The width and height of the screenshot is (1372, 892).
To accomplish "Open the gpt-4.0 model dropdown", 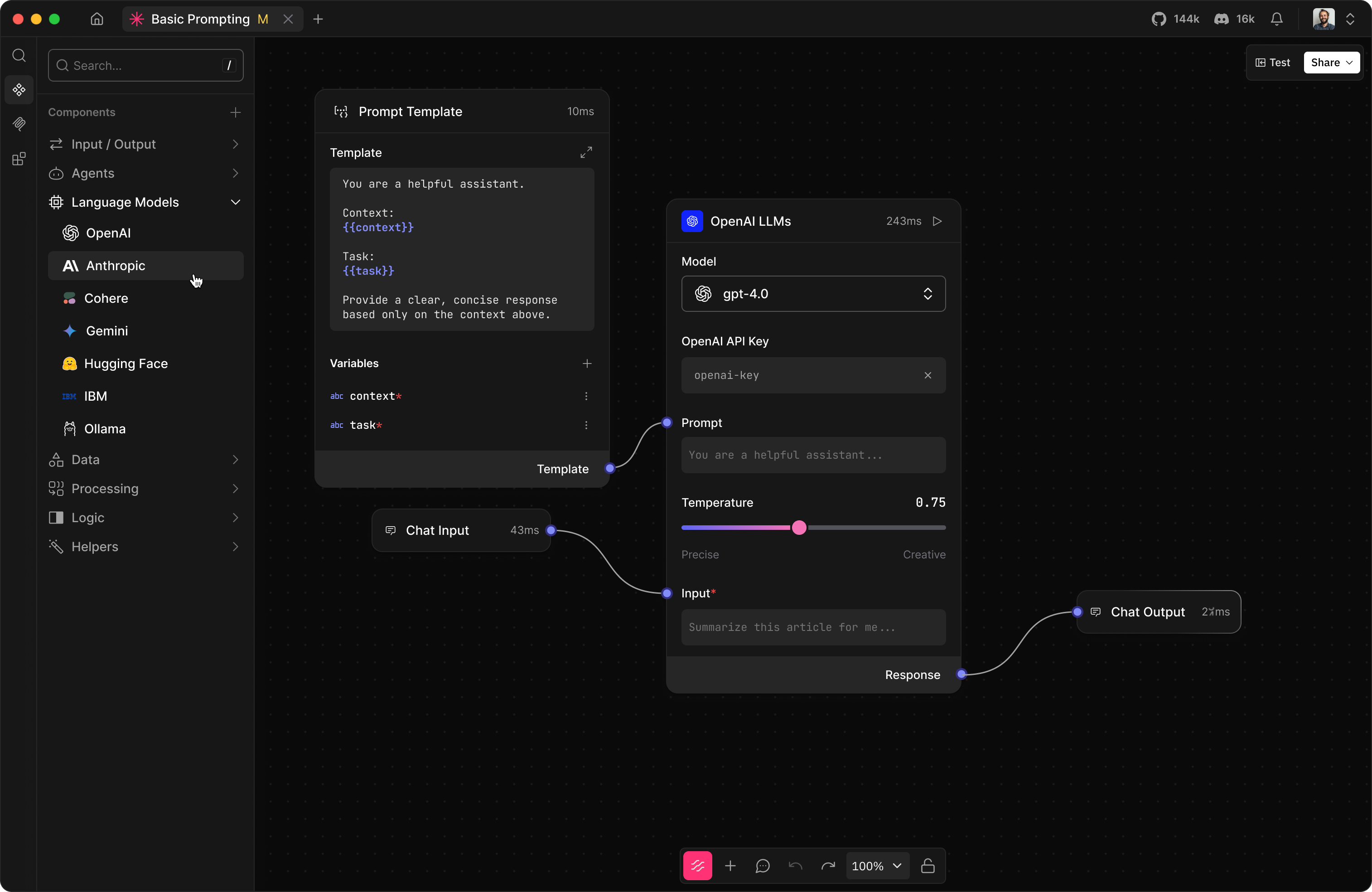I will (813, 294).
